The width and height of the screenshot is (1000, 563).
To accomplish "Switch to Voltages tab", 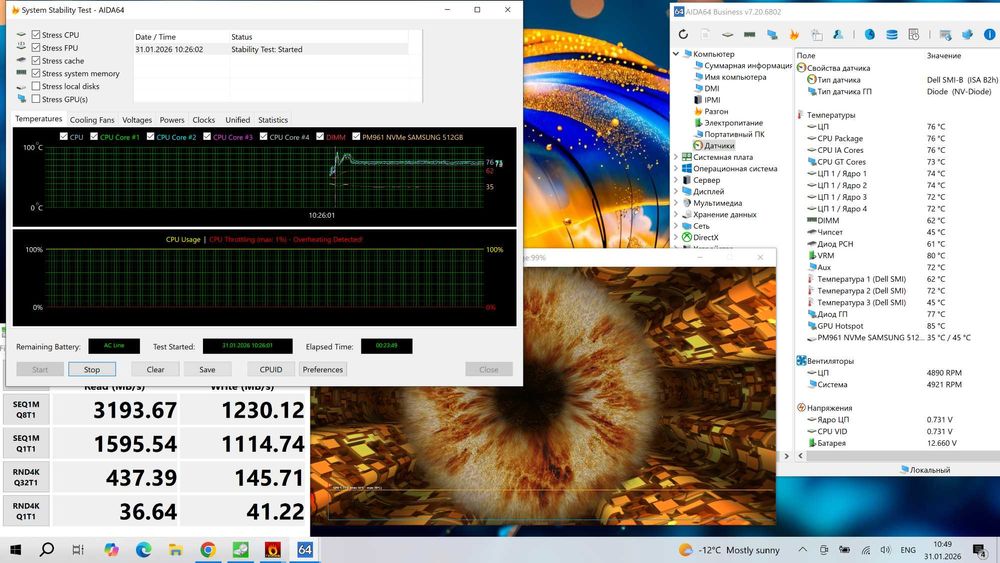I will point(137,120).
